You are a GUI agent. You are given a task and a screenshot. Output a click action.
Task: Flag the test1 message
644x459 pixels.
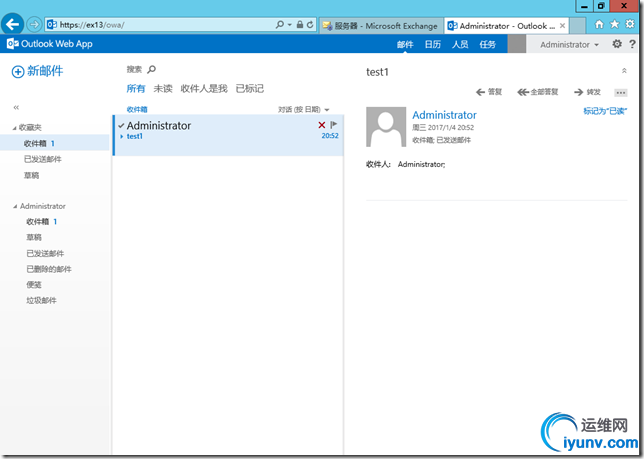click(x=334, y=124)
